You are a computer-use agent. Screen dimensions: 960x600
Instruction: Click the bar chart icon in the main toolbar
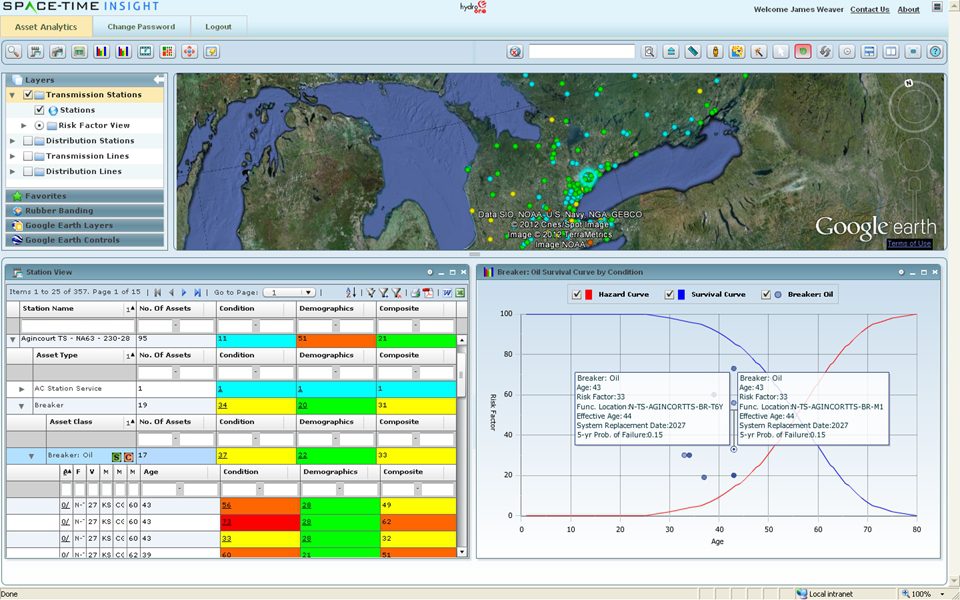point(100,51)
